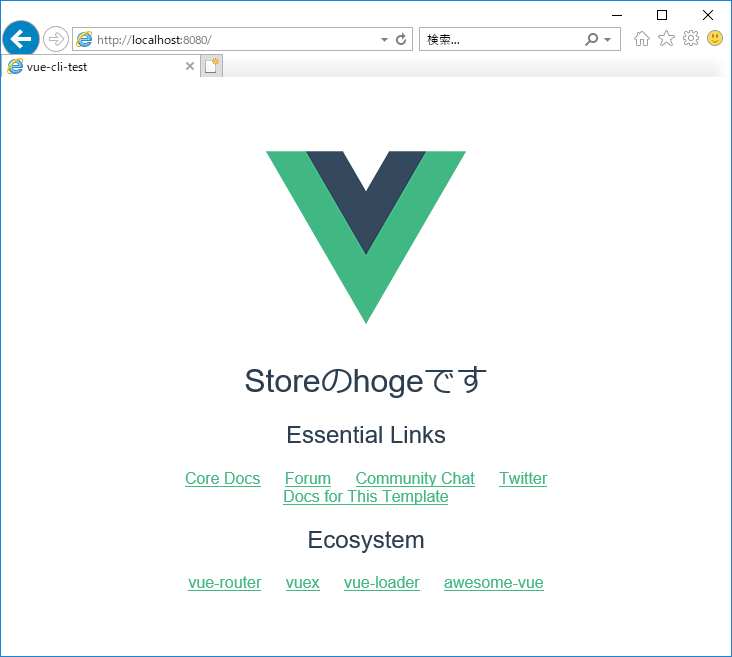Go back with the blue Back arrow
732x657 pixels.
[x=21, y=39]
